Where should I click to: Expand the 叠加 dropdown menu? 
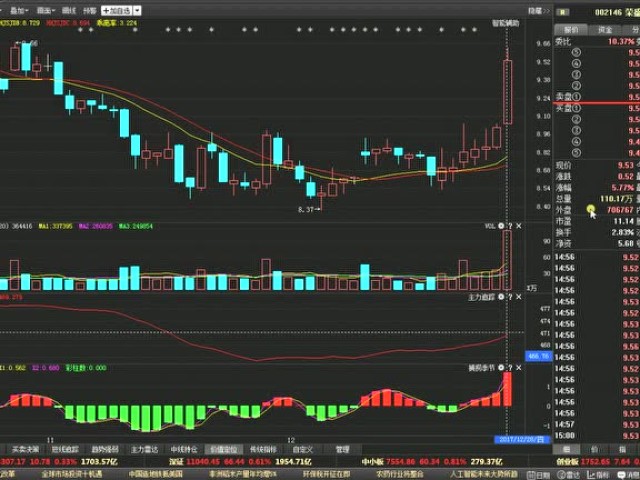coord(19,10)
